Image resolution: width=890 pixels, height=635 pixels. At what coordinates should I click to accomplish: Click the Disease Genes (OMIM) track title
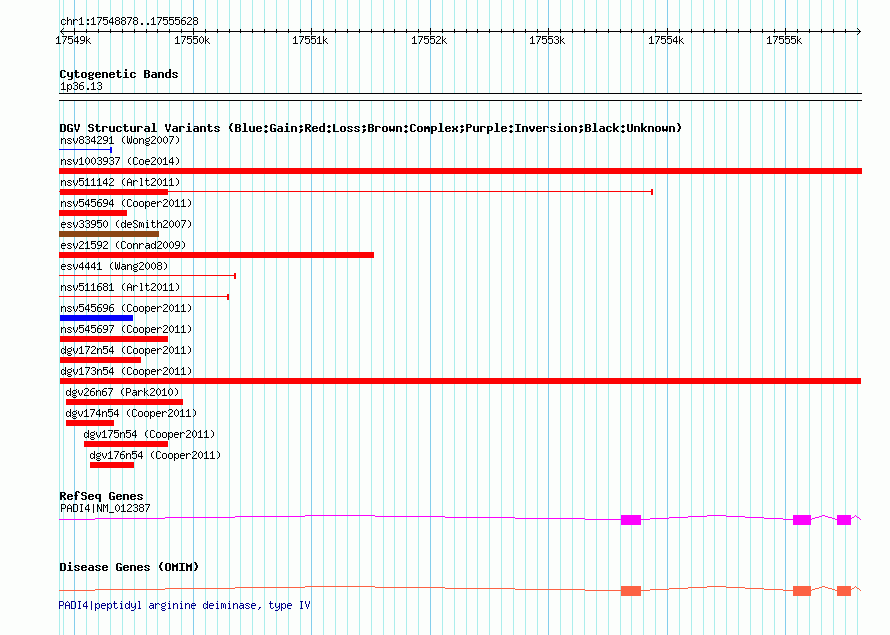point(129,567)
